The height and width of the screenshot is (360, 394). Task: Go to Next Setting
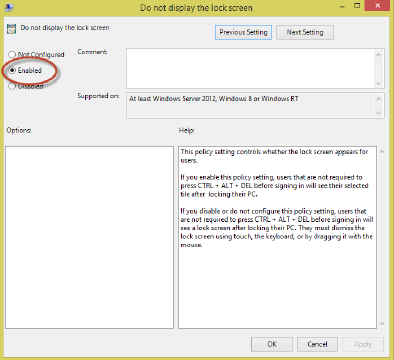click(x=305, y=32)
